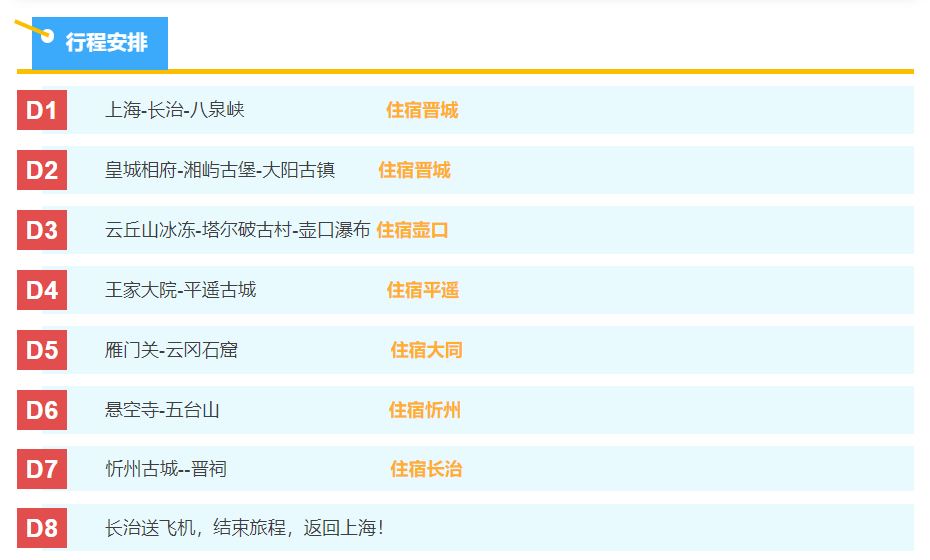
Task: Click the red D1 day badge
Action: (42, 110)
